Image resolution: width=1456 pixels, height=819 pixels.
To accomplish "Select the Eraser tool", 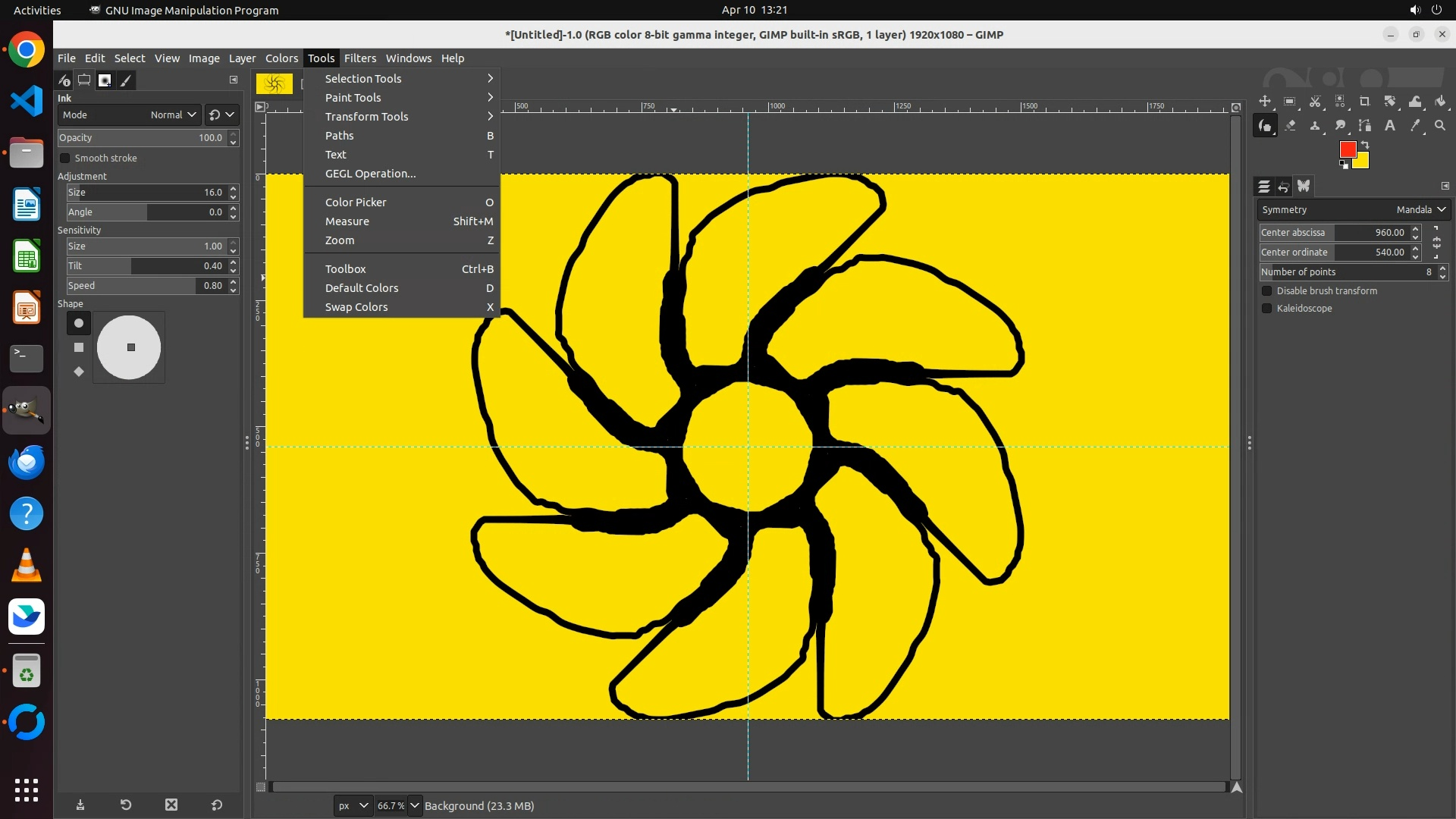I will click(1290, 126).
